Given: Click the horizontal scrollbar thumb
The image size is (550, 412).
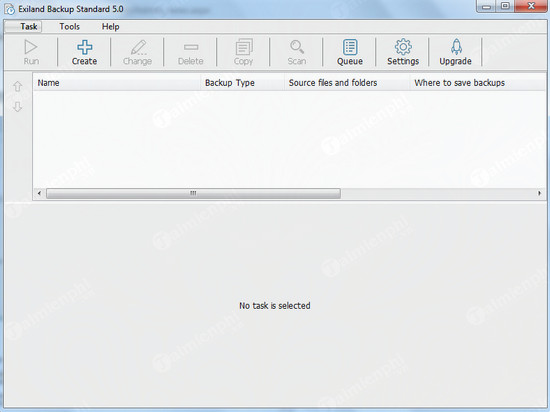Looking at the screenshot, I should 193,193.
